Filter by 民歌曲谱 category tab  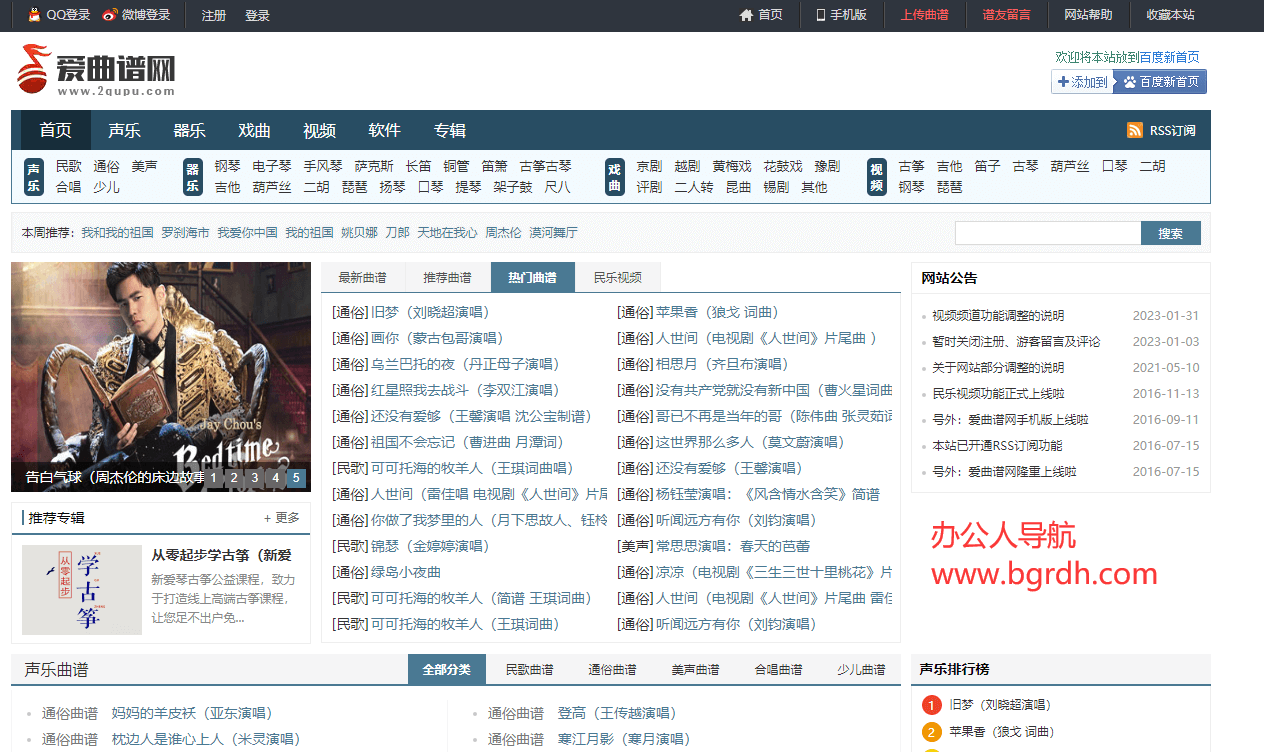[529, 670]
